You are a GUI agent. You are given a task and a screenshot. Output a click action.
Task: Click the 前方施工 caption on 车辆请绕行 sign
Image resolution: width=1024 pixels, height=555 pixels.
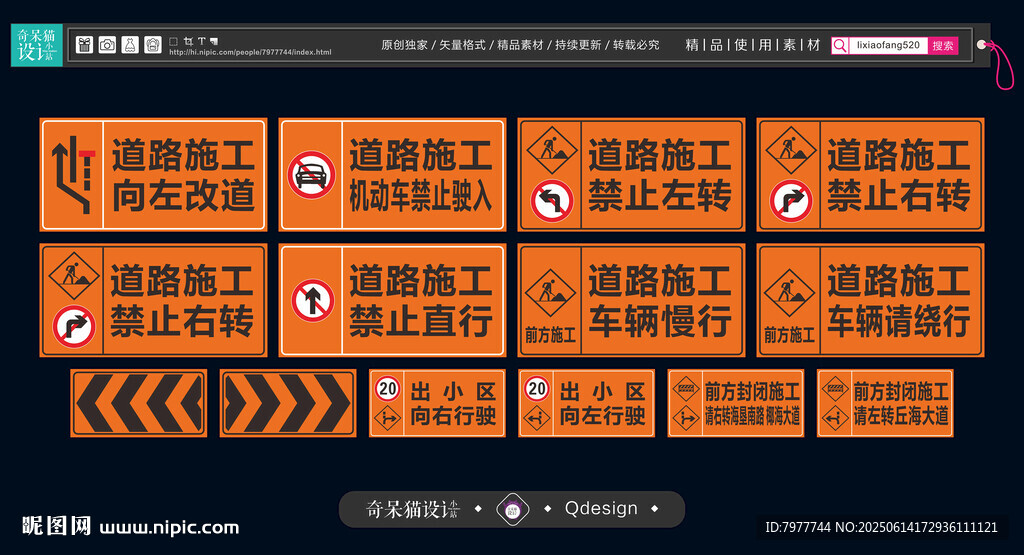[790, 336]
